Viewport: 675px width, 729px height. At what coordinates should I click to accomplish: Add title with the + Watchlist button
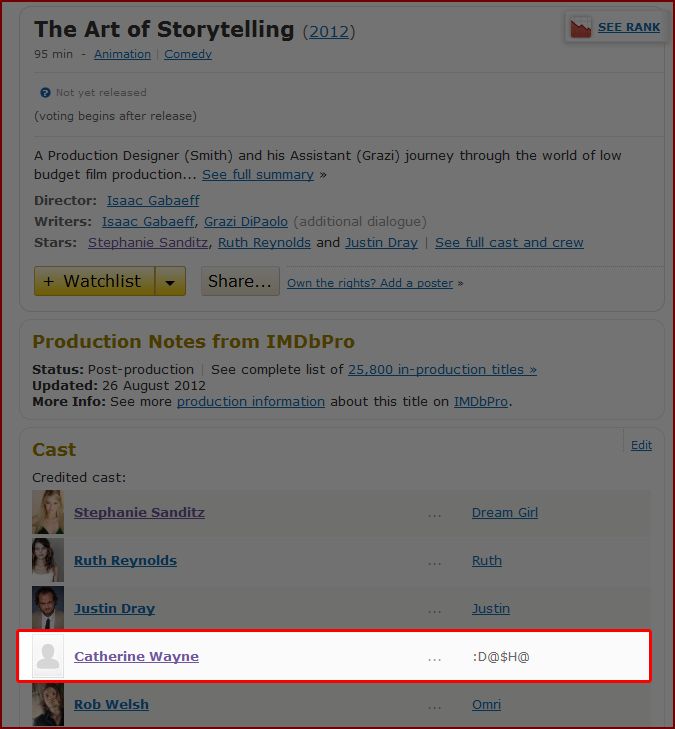(x=94, y=281)
